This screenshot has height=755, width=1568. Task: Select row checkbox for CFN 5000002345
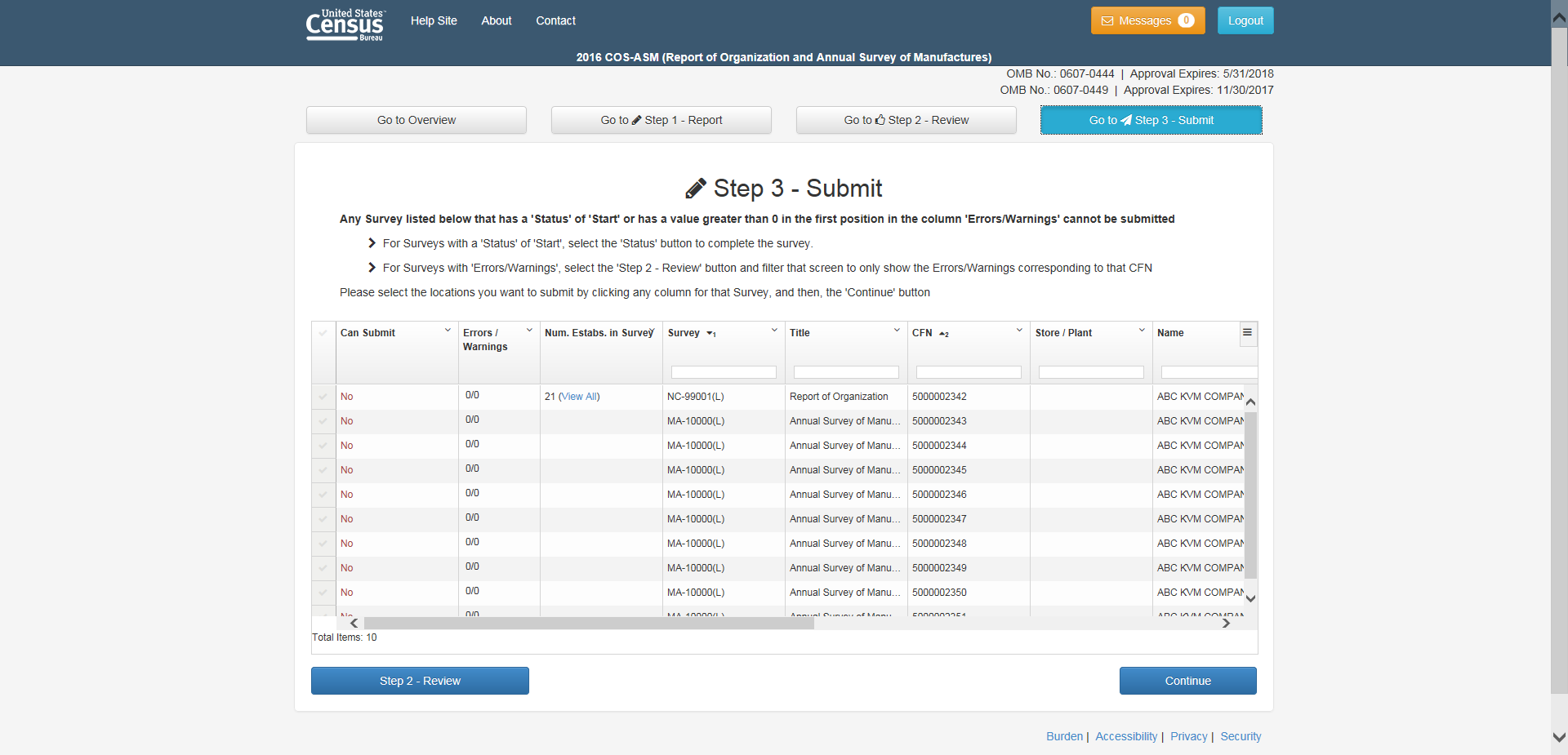pos(323,470)
